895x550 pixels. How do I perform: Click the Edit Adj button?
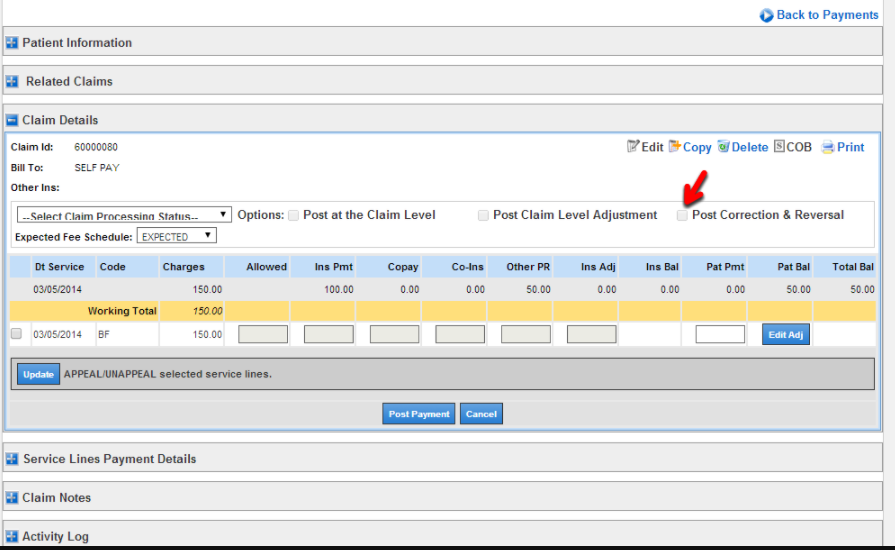(785, 335)
